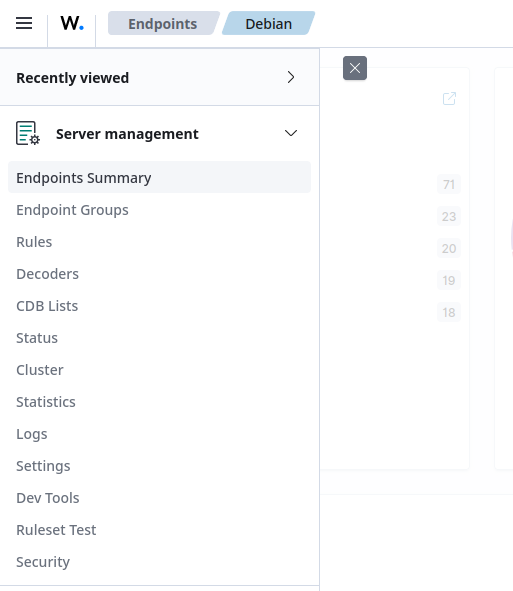Click the badge showing 23
The height and width of the screenshot is (591, 513).
click(449, 216)
